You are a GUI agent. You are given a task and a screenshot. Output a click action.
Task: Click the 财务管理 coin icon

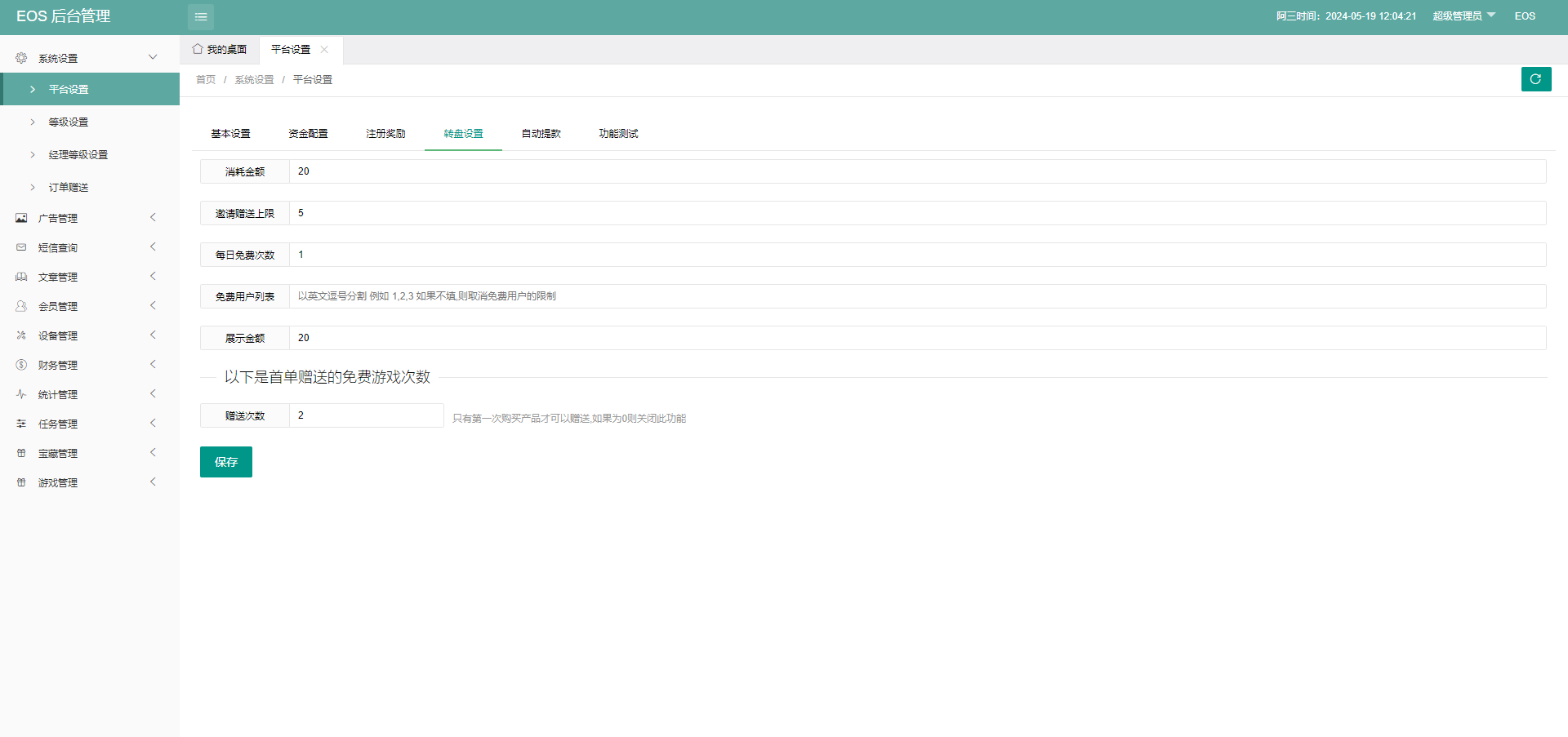coord(21,365)
